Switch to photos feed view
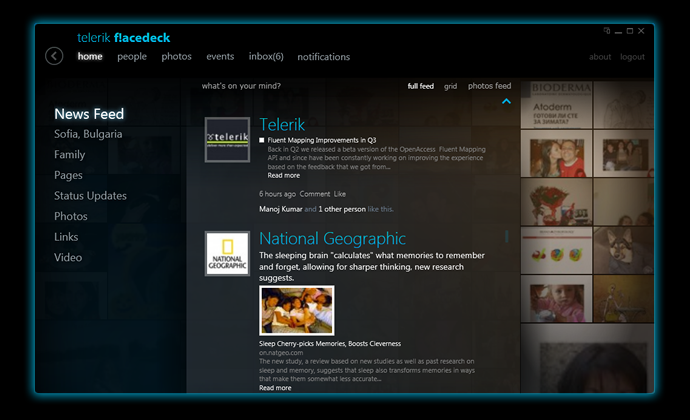This screenshot has height=420, width=690. click(489, 86)
